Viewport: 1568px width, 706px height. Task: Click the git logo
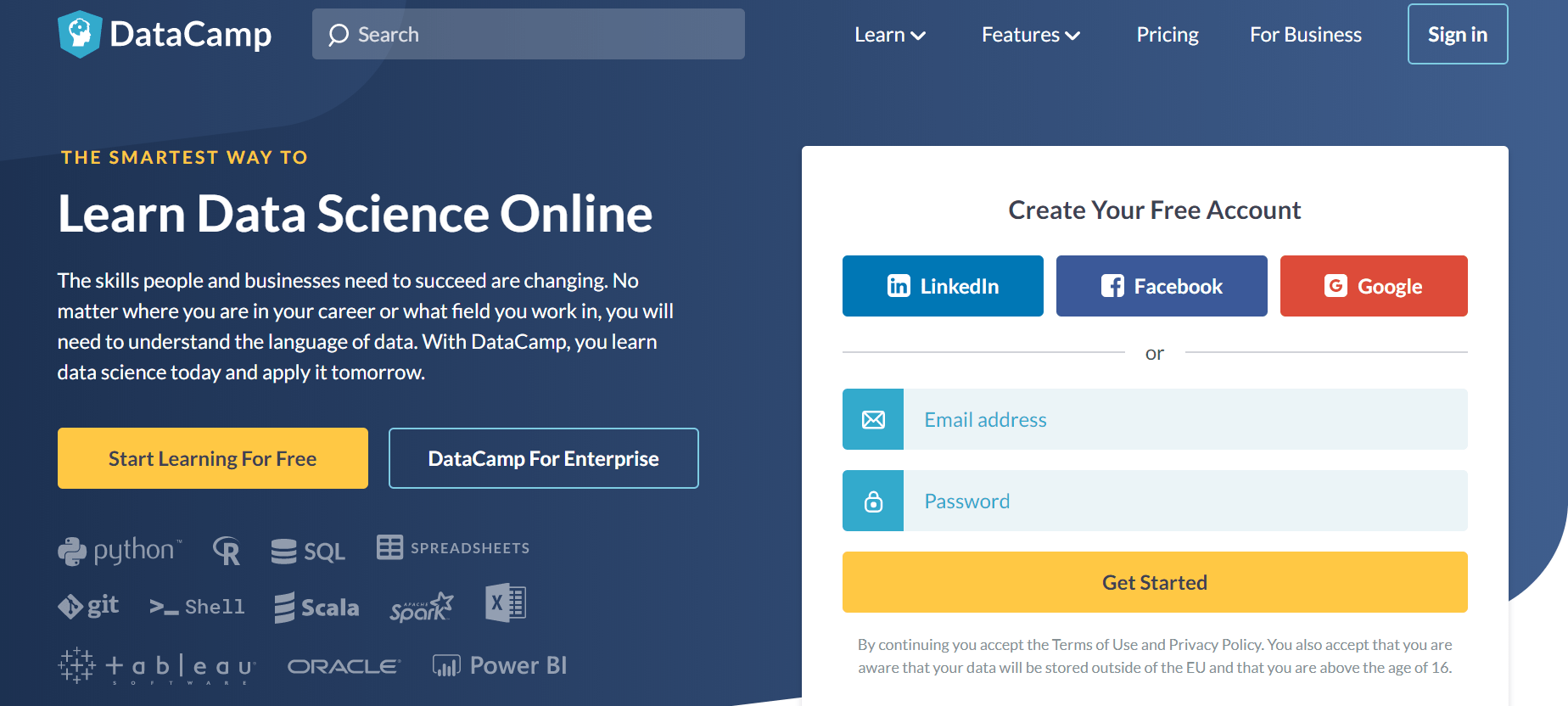pos(88,606)
